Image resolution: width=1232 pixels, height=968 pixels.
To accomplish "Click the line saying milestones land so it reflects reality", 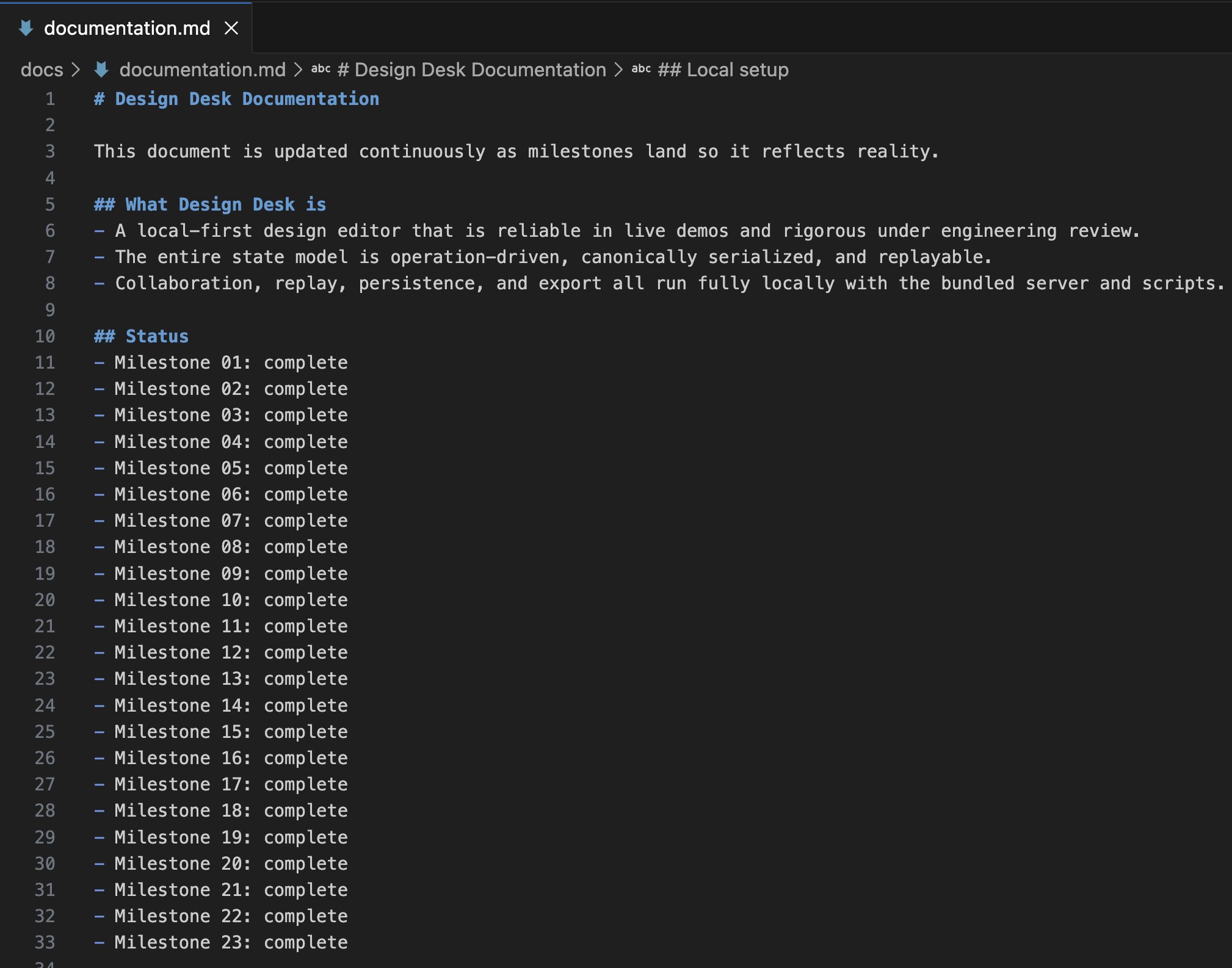I will click(515, 151).
